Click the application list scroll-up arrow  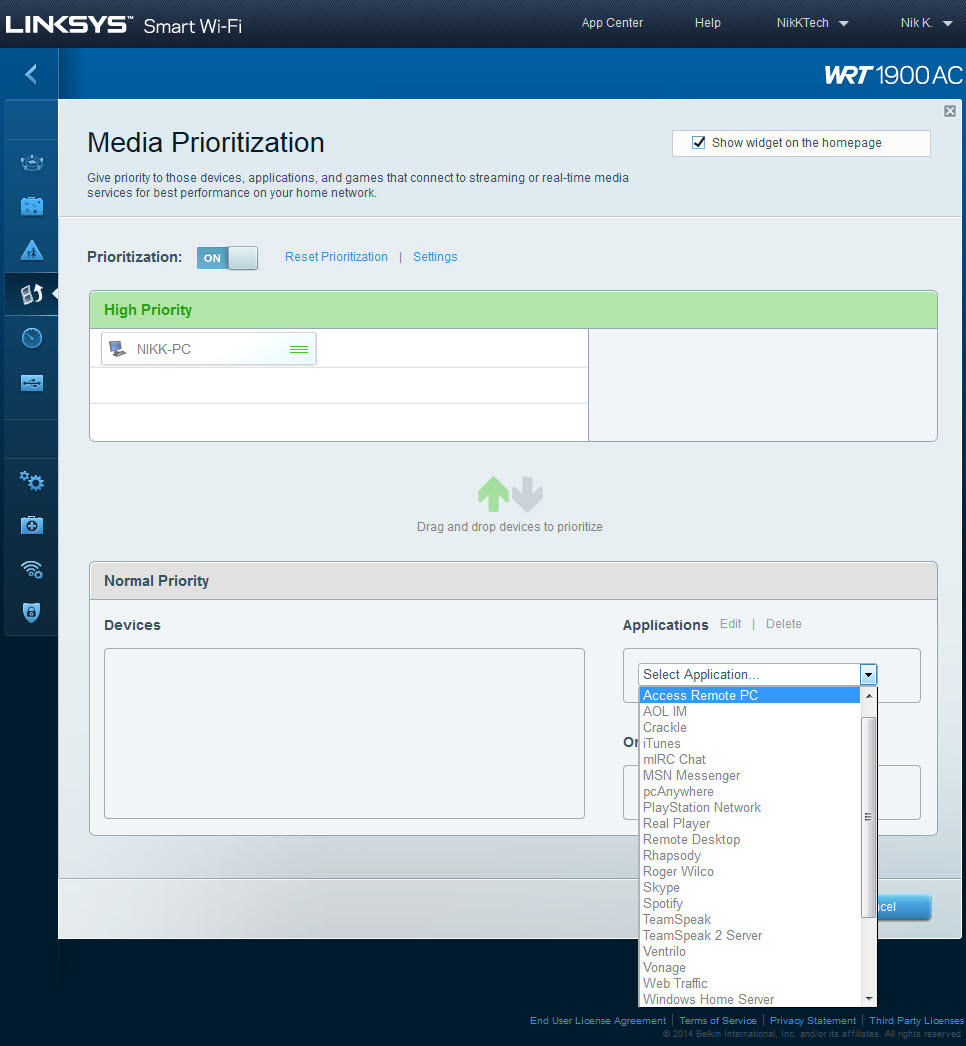(868, 696)
